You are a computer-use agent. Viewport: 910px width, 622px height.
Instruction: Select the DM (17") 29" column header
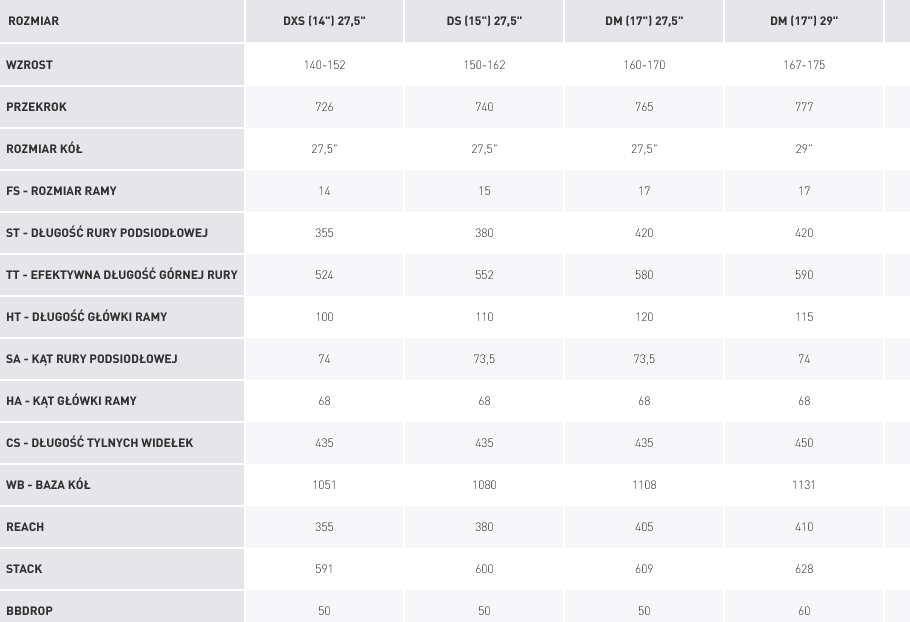[x=804, y=21]
